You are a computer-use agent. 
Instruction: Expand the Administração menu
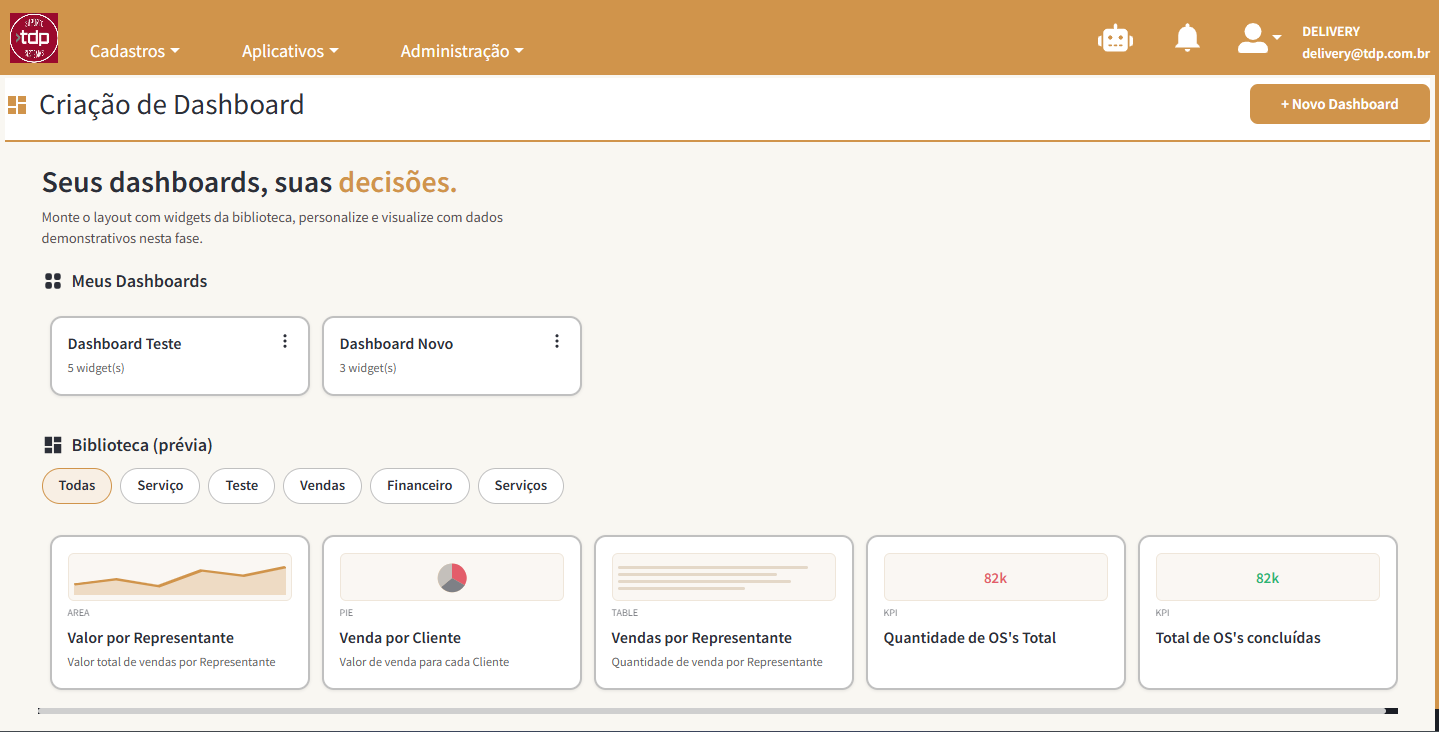[x=462, y=51]
